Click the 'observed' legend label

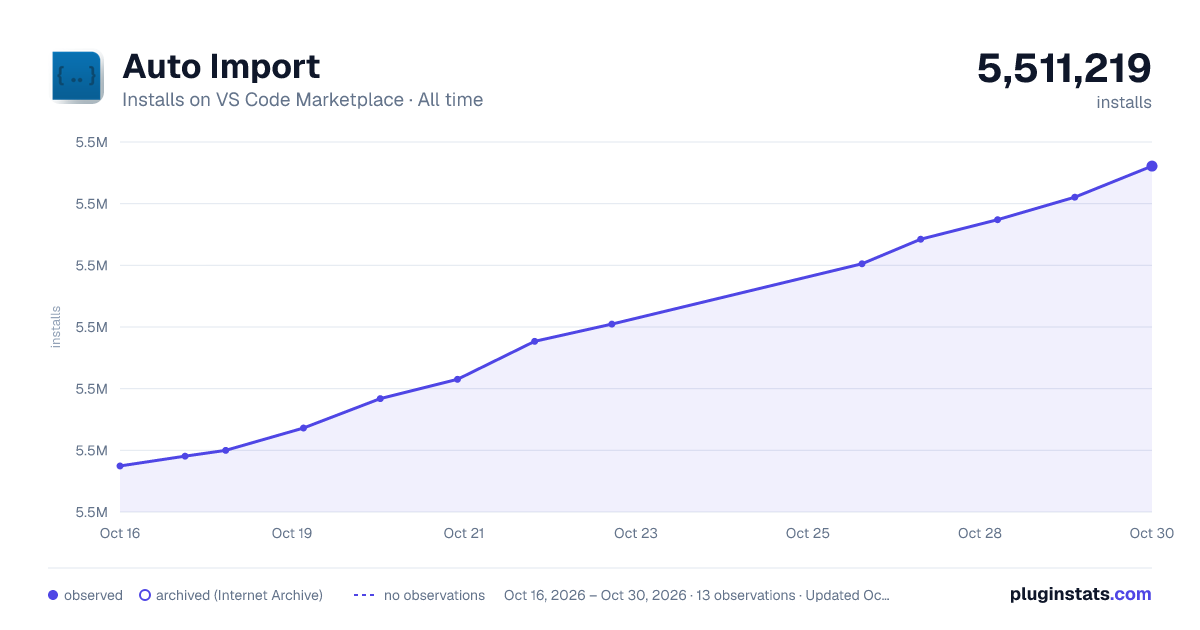(93, 595)
